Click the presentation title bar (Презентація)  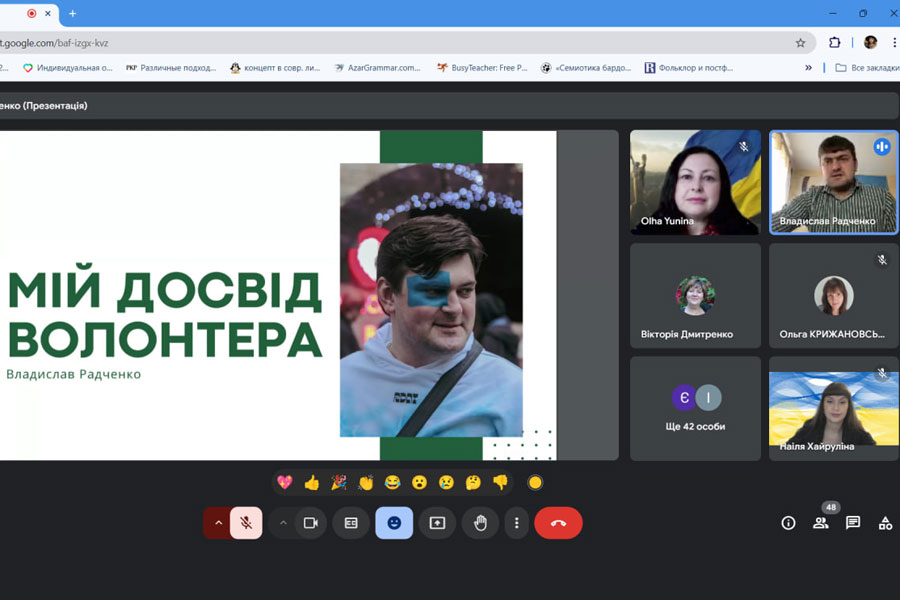[x=449, y=106]
